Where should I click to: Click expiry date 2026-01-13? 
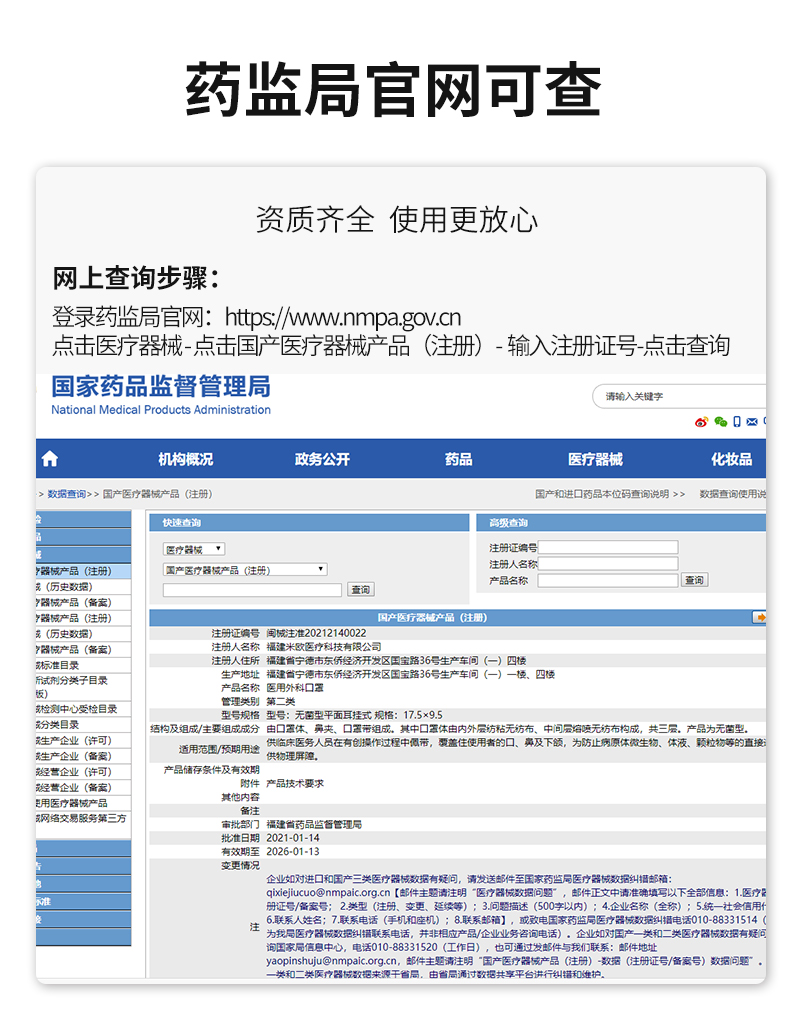(x=293, y=852)
